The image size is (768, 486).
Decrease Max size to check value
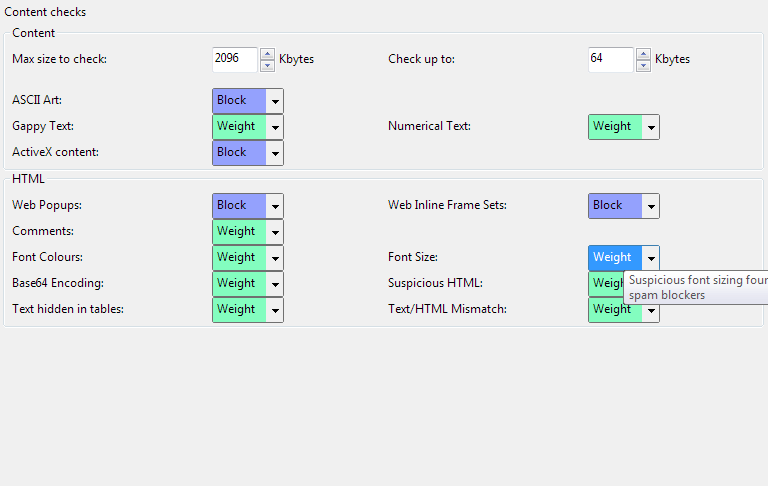click(267, 66)
